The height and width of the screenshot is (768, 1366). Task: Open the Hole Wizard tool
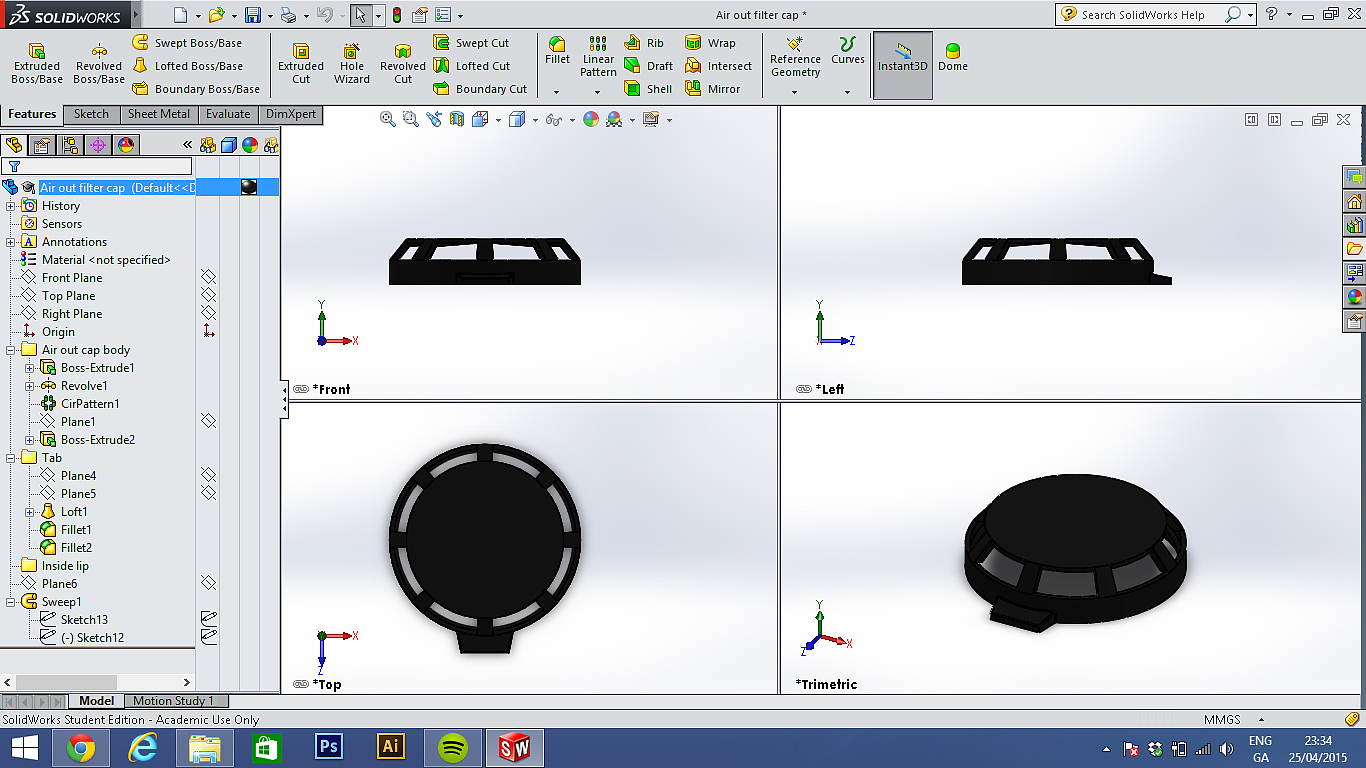tap(352, 63)
